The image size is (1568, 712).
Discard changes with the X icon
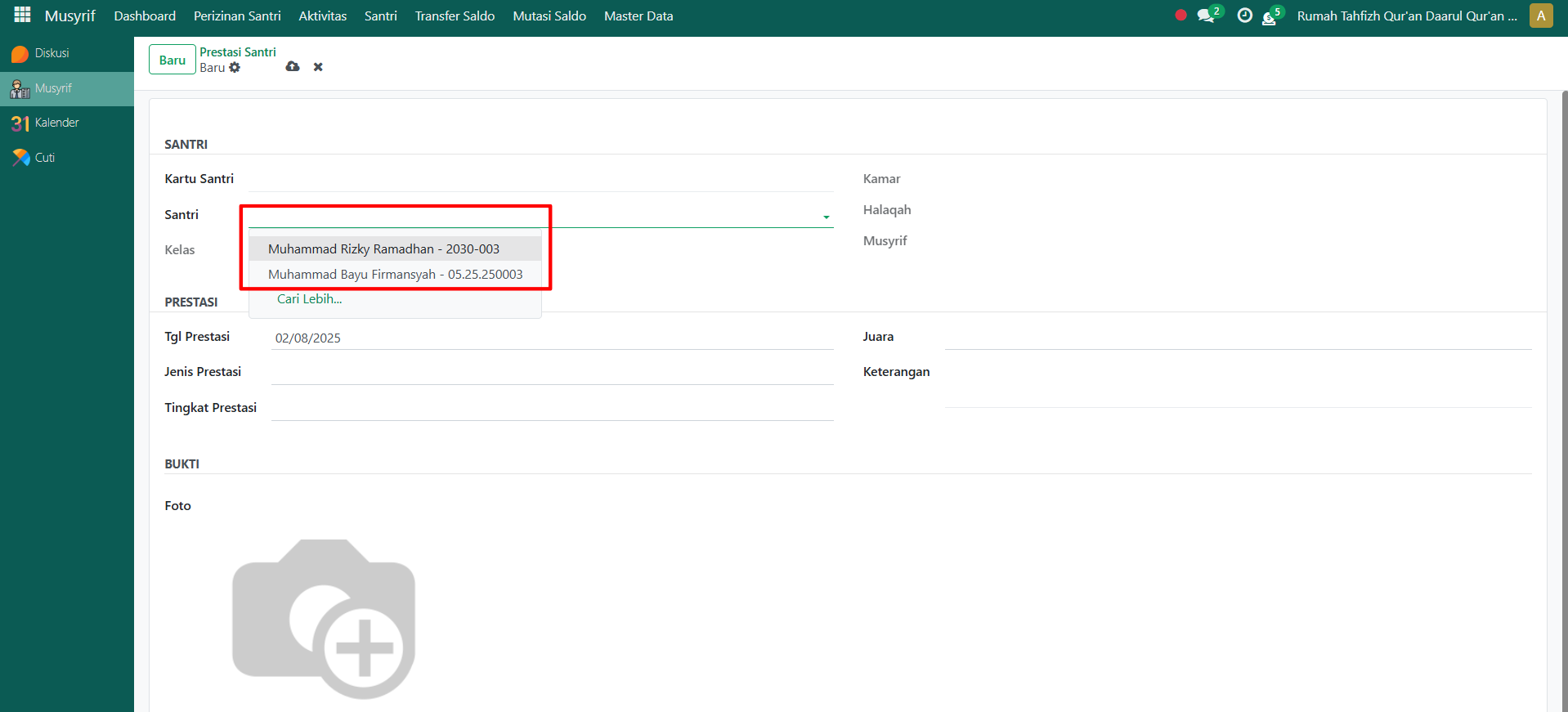tap(318, 67)
